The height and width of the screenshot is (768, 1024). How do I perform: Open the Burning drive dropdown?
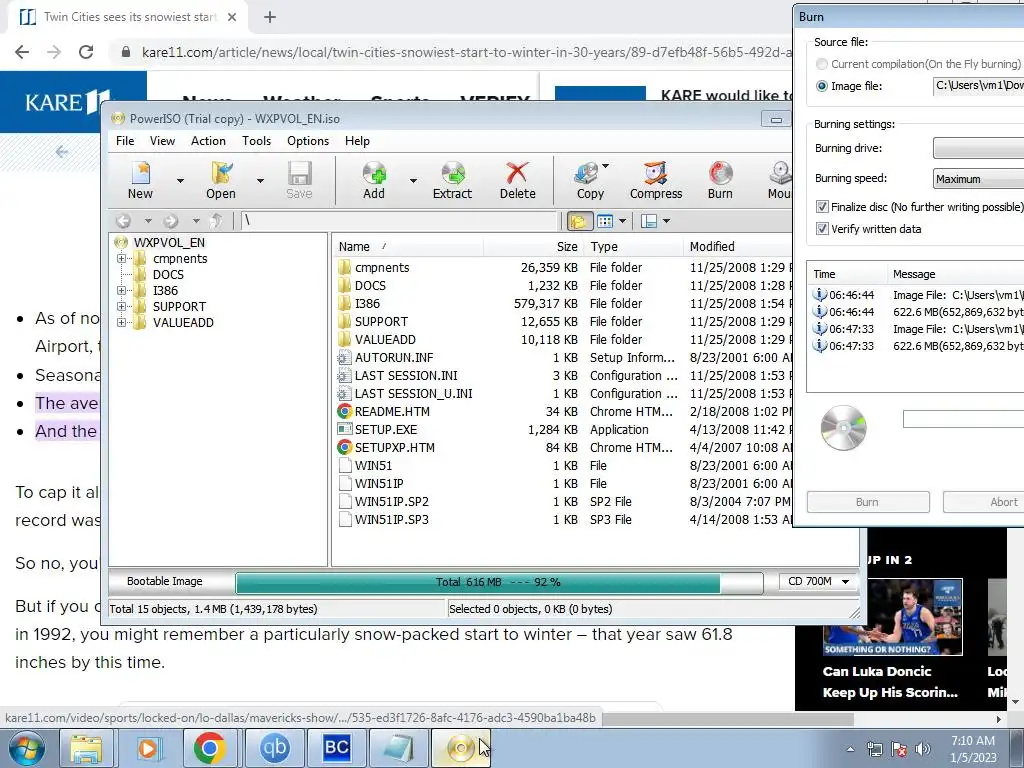(x=979, y=148)
